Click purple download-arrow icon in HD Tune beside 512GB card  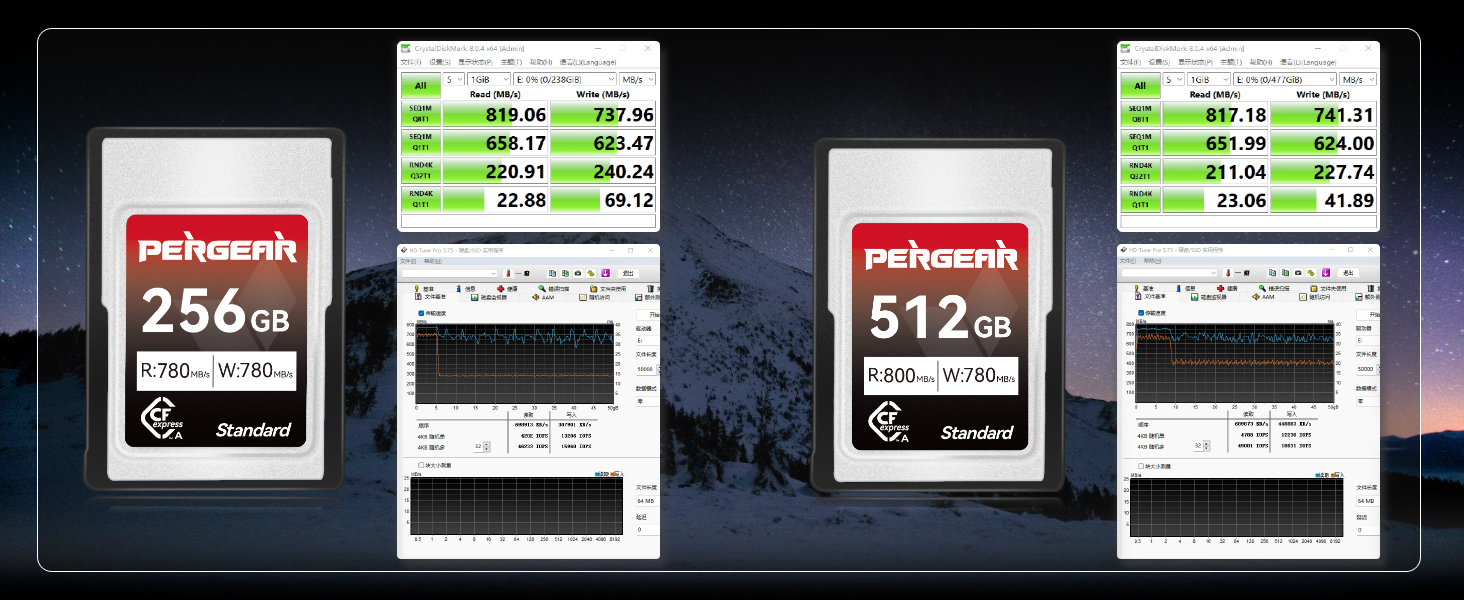pyautogui.click(x=1326, y=273)
